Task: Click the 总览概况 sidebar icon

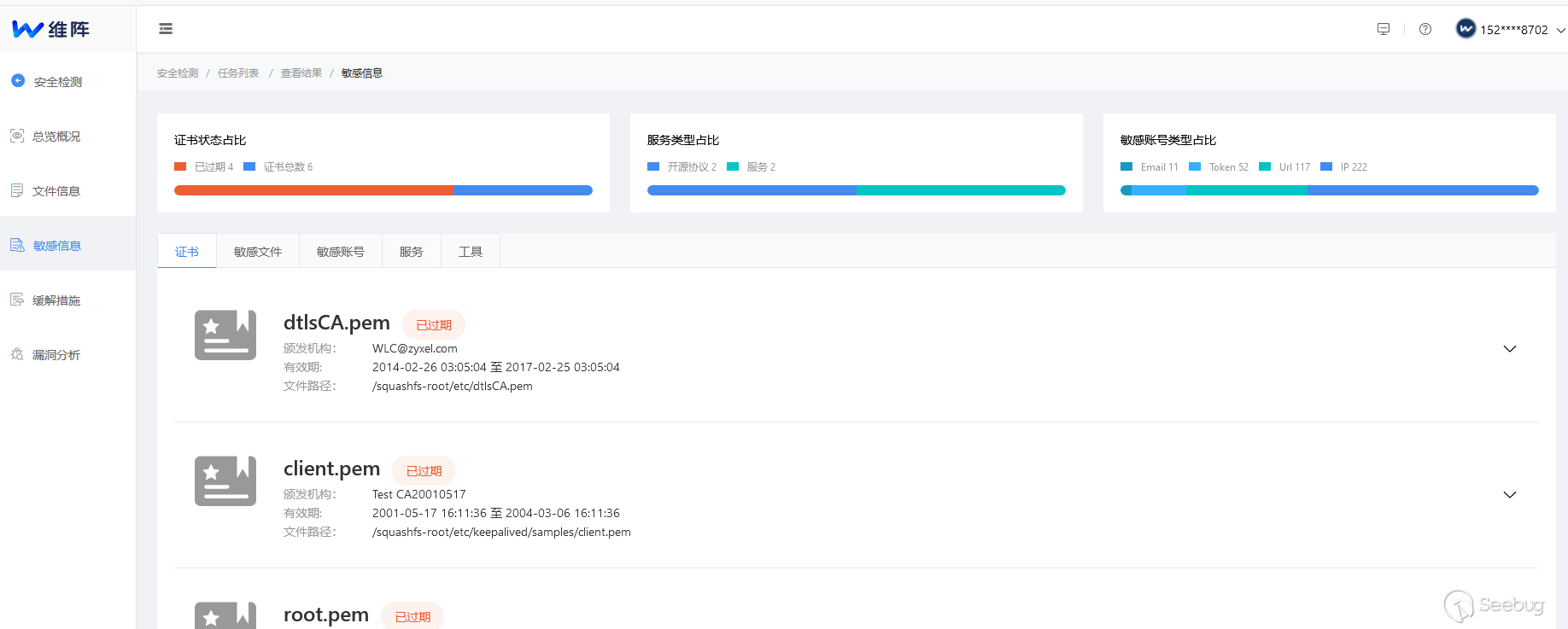Action: 17,136
